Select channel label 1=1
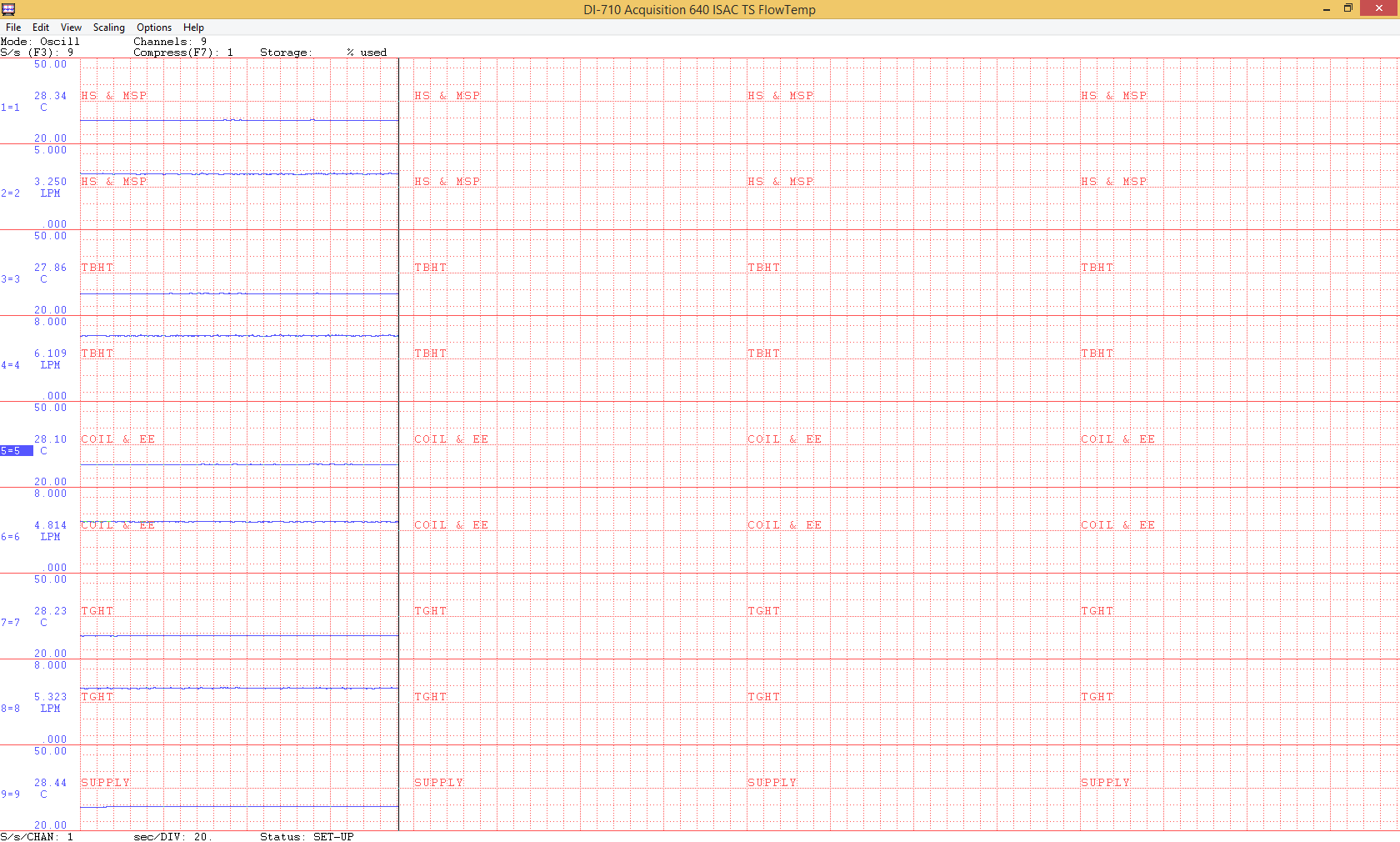The image size is (1400, 842). pos(10,108)
